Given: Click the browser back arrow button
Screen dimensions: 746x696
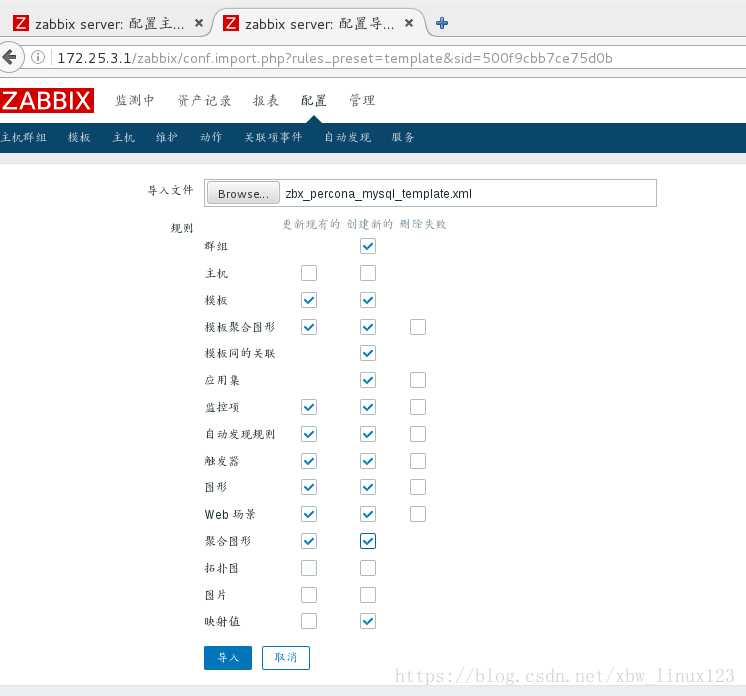Looking at the screenshot, I should pyautogui.click(x=10, y=58).
